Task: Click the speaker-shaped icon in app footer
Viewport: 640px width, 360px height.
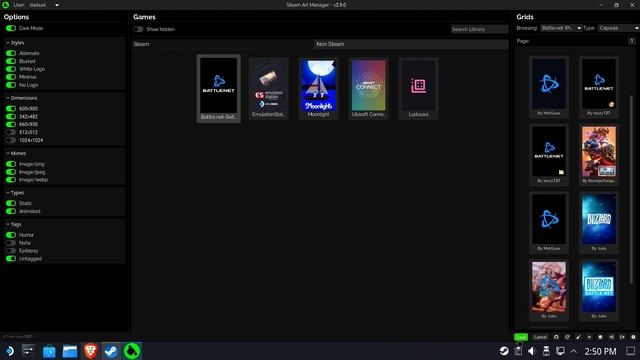Action: coord(611,337)
